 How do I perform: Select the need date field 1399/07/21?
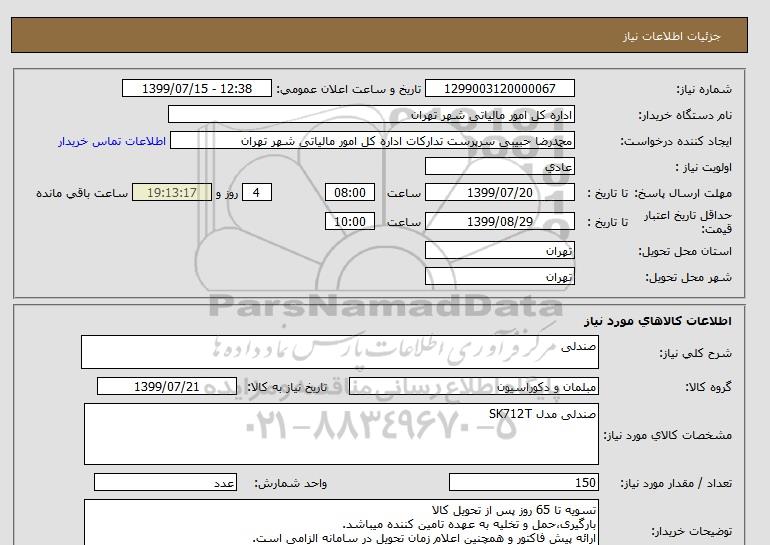(x=167, y=386)
